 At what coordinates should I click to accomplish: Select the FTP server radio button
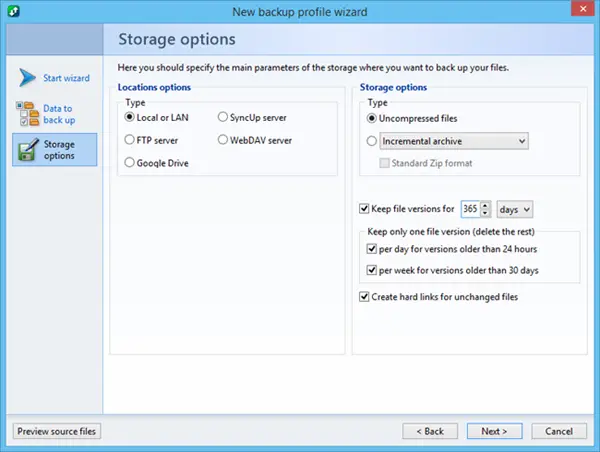point(130,139)
